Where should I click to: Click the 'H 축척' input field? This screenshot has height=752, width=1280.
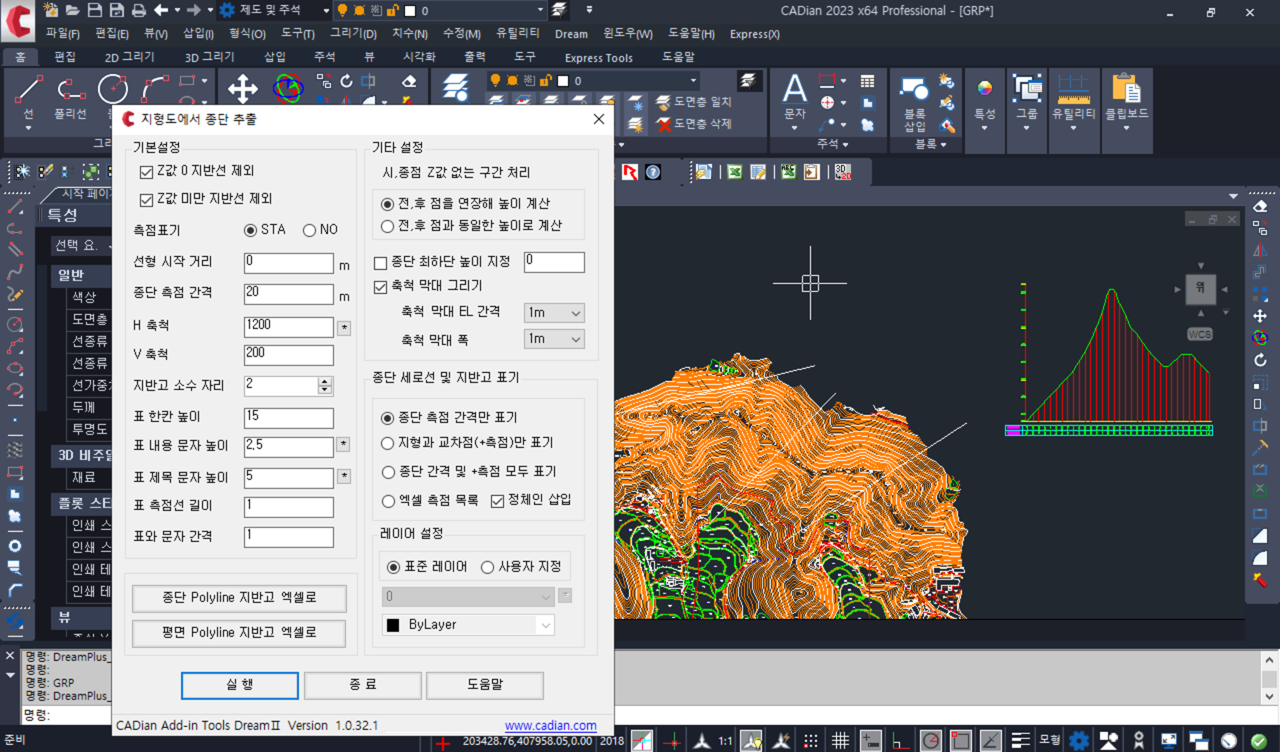point(288,327)
